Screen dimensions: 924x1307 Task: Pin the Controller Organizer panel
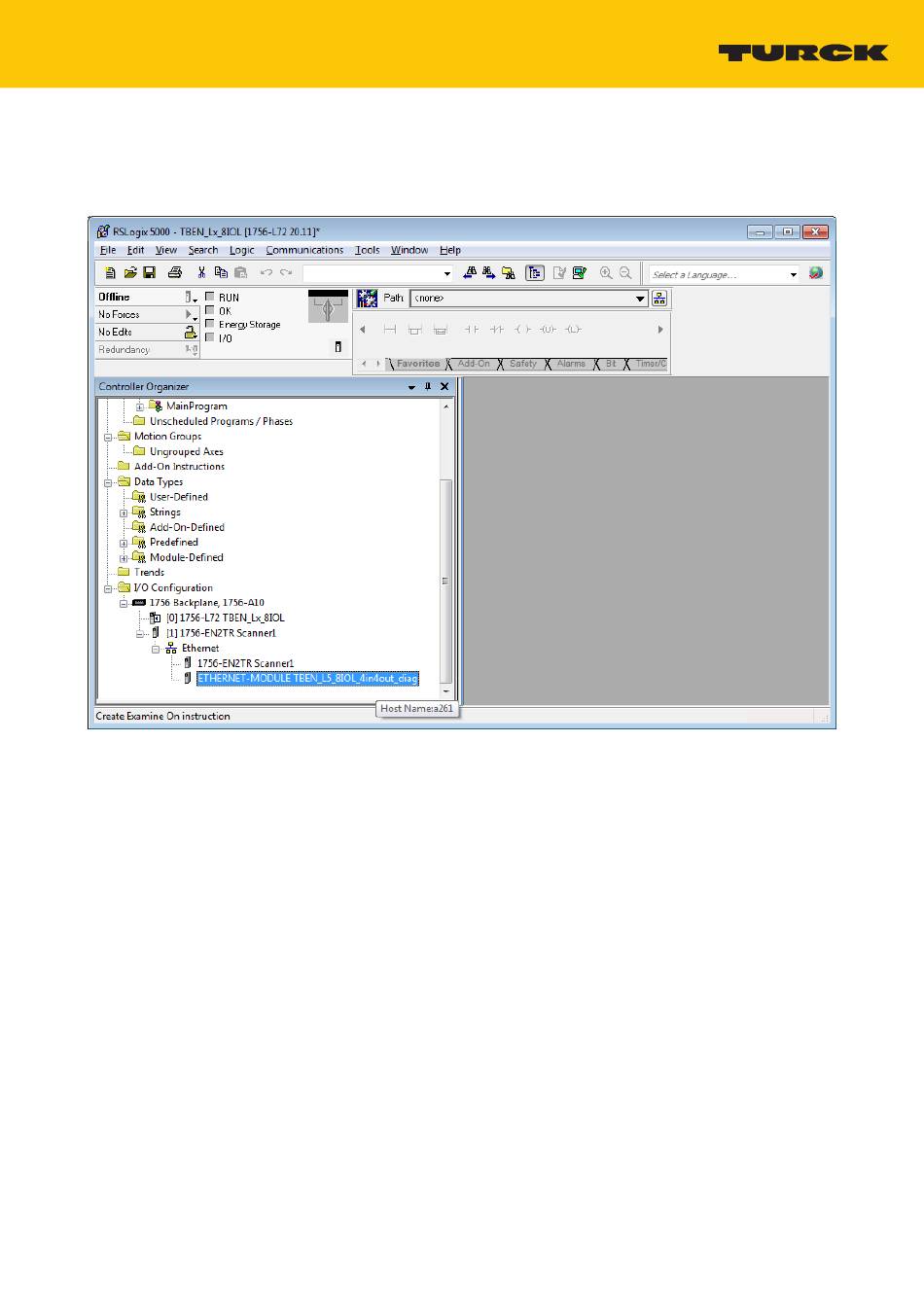[427, 386]
